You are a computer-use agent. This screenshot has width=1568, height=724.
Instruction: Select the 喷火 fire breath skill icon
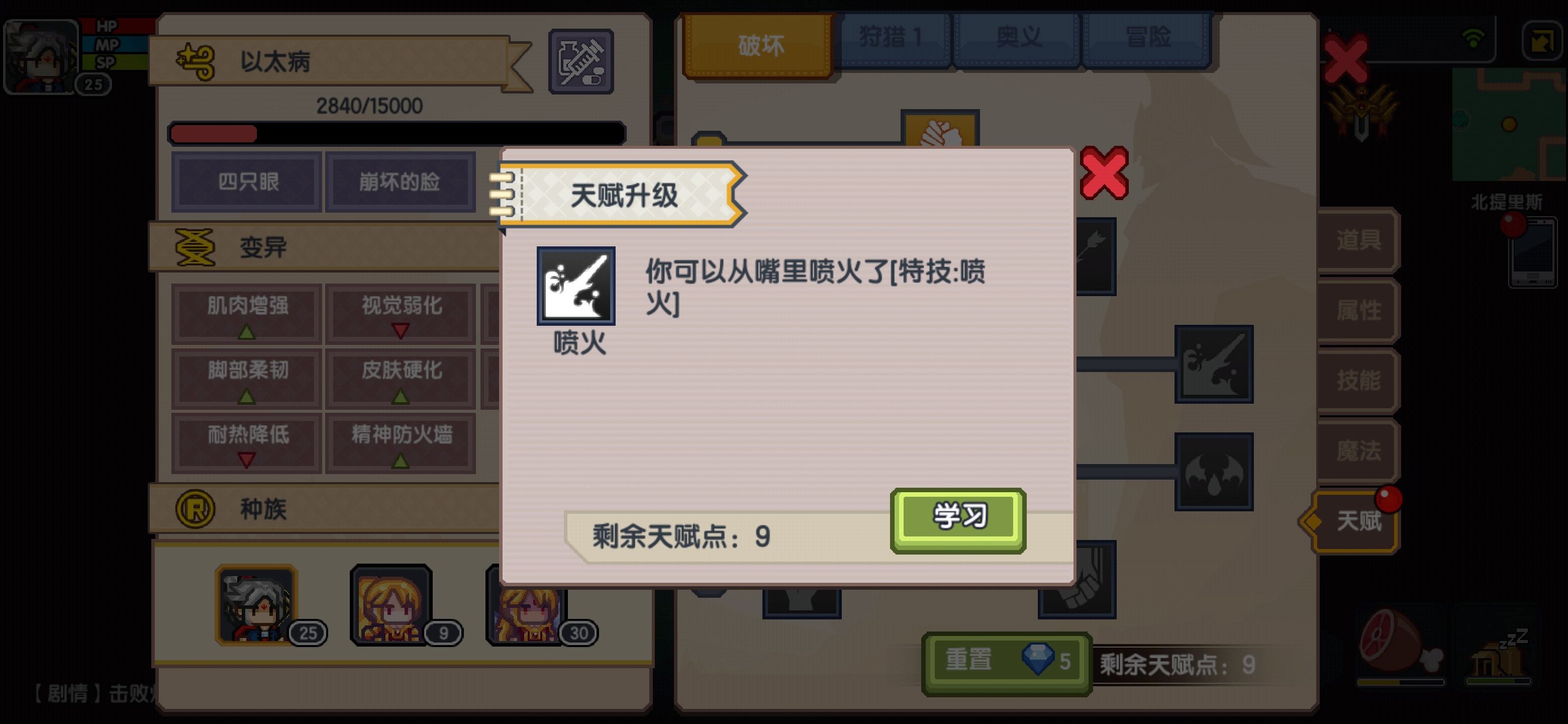point(576,286)
